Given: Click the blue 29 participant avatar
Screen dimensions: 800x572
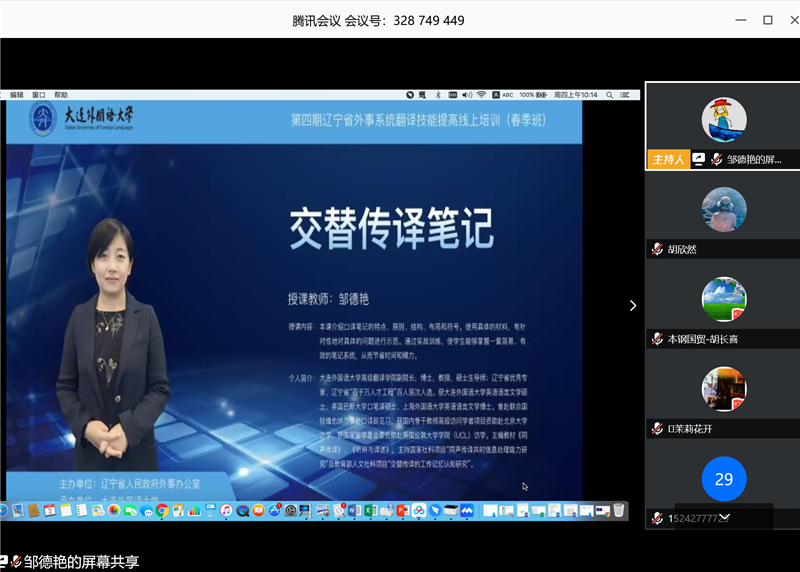Looking at the screenshot, I should click(x=723, y=479).
